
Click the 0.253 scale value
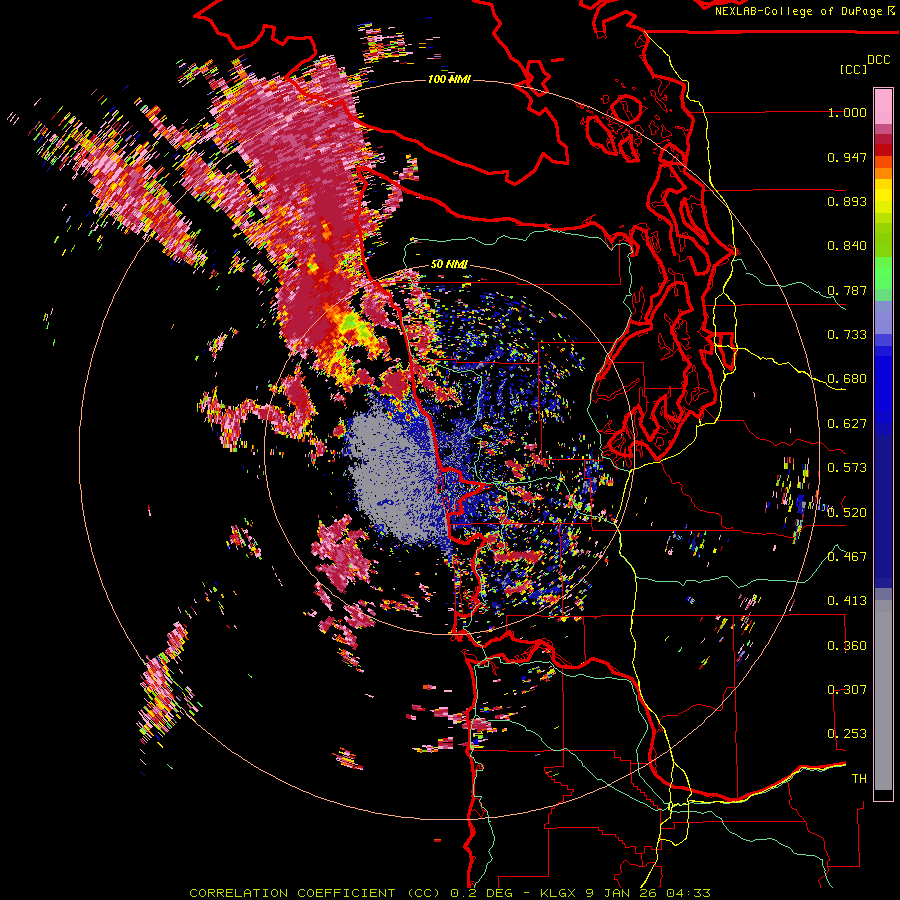[847, 734]
